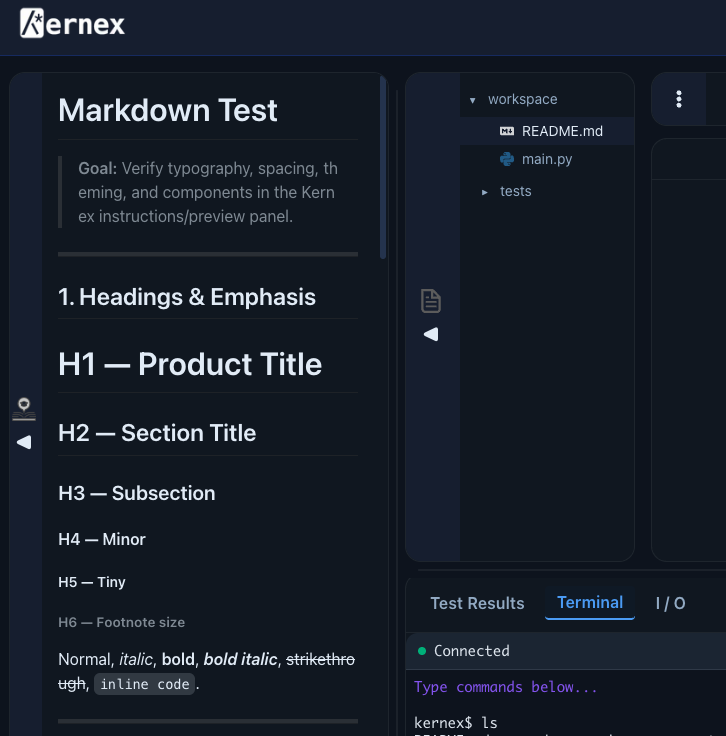Click the instructions book icon on left rail
Image resolution: width=726 pixels, height=736 pixels.
[24, 408]
